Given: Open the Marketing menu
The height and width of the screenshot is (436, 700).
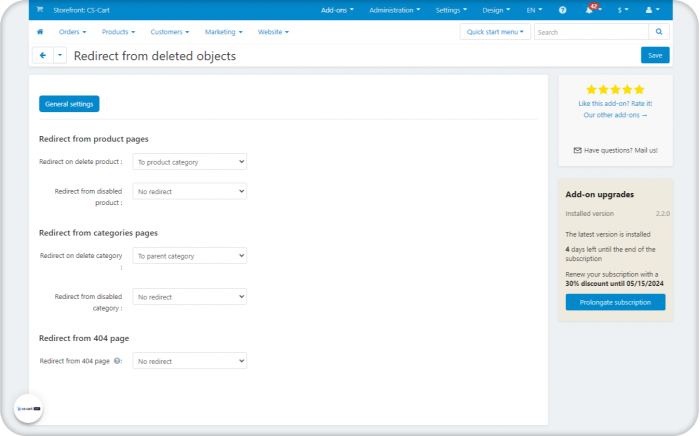Looking at the screenshot, I should (224, 32).
